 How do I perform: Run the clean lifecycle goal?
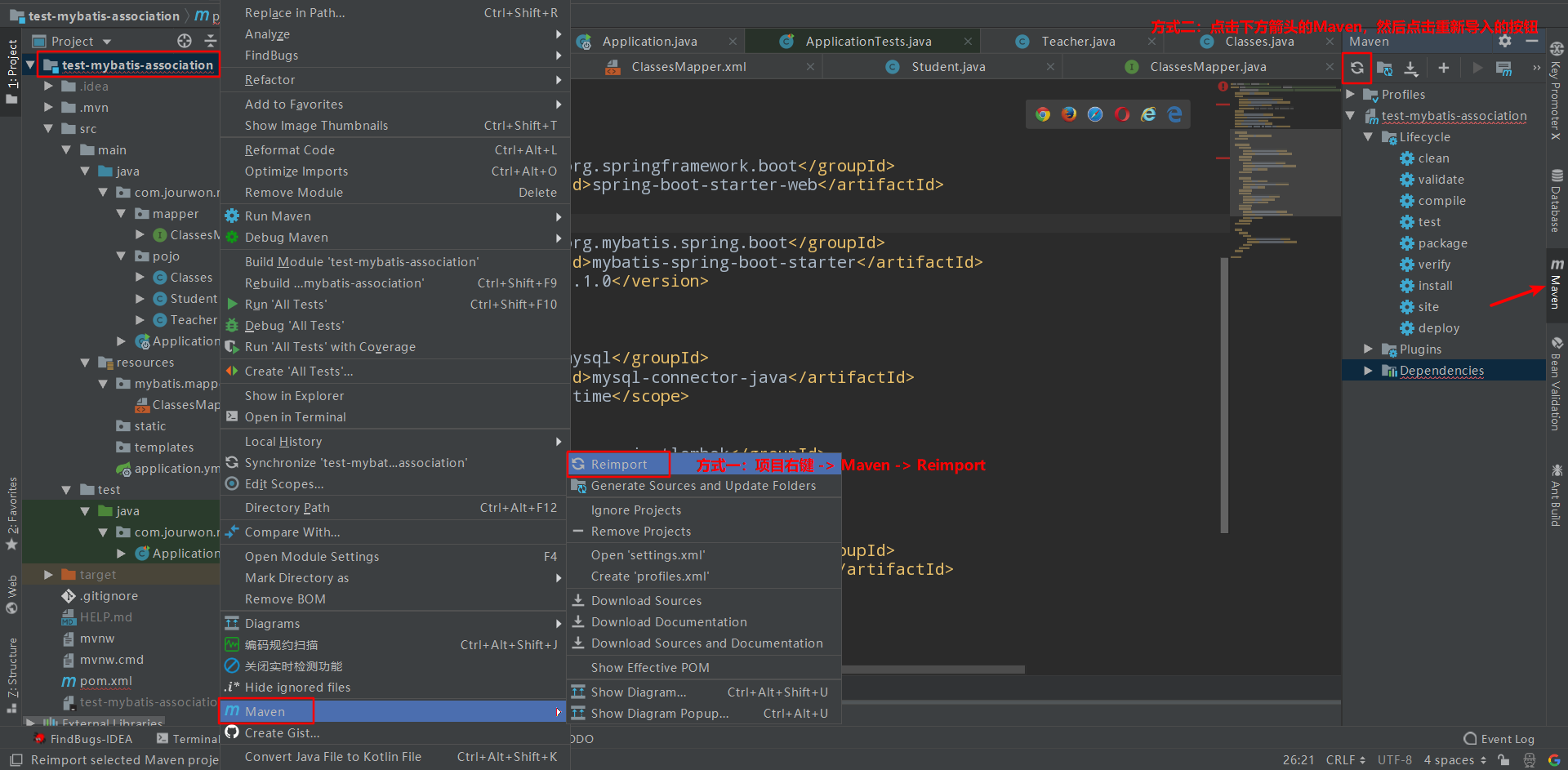1433,158
